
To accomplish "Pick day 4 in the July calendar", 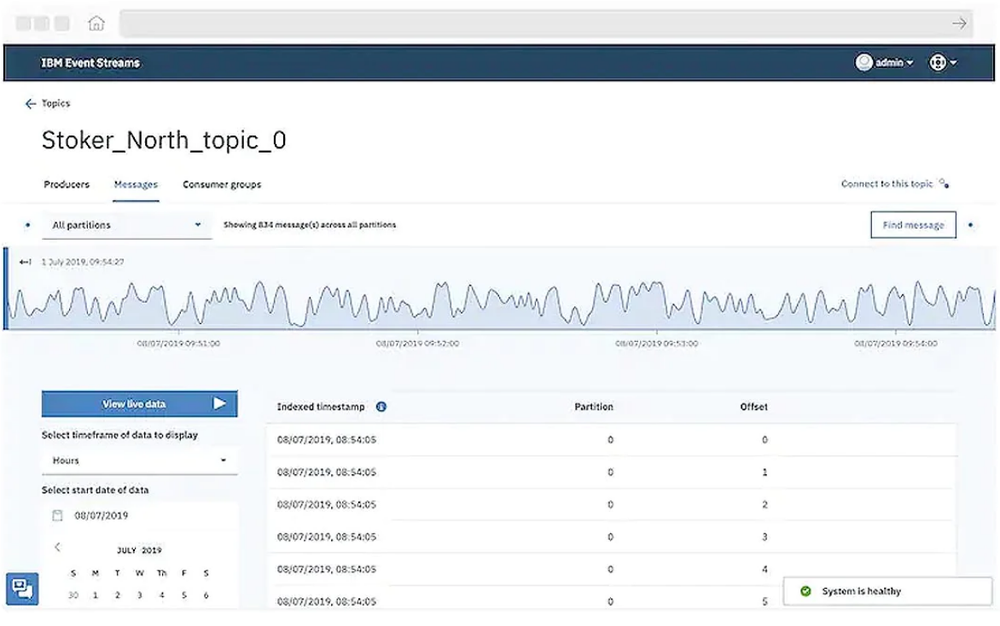I will 162,595.
